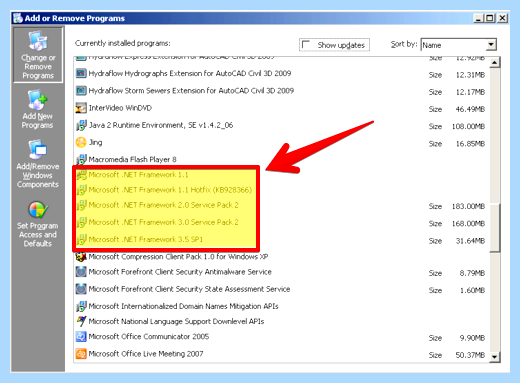Click the program list scrollbar thumb

point(495,228)
